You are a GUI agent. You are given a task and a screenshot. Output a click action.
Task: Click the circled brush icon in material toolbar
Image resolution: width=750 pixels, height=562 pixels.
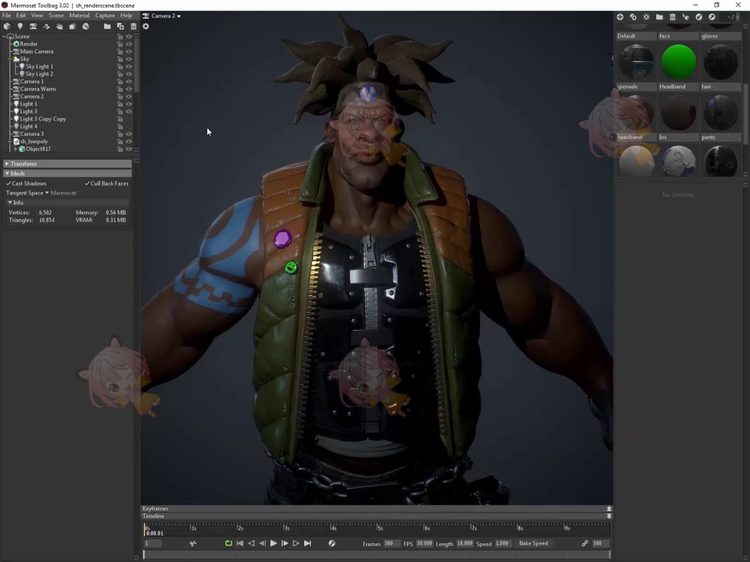point(699,17)
